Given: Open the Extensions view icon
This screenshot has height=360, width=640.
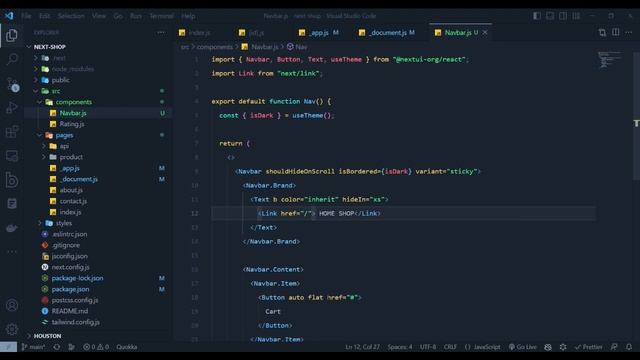Looking at the screenshot, I should tap(12, 132).
